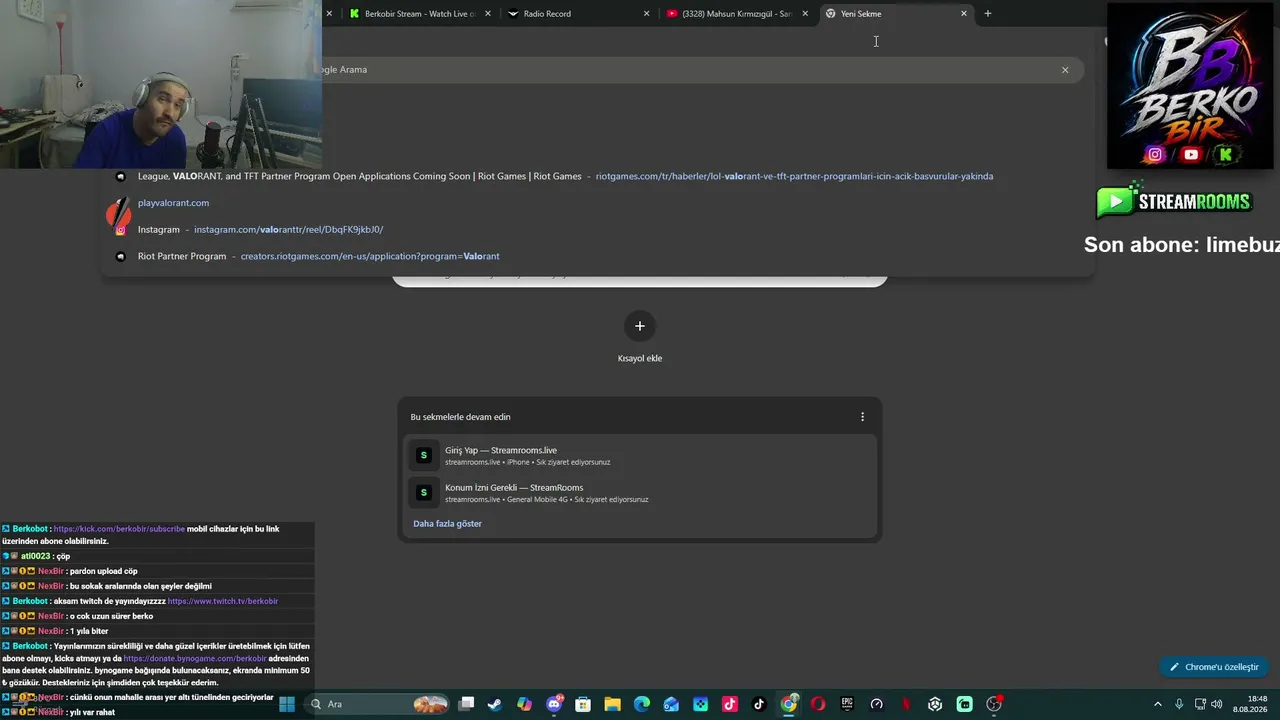1280x720 pixels.
Task: Close the Yeni Sekme tab
Action: tap(964, 14)
